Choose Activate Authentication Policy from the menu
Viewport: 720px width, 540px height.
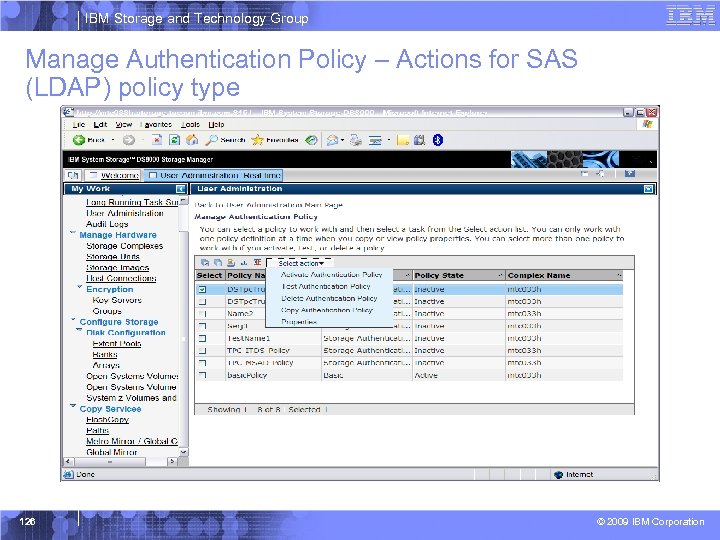pos(331,275)
